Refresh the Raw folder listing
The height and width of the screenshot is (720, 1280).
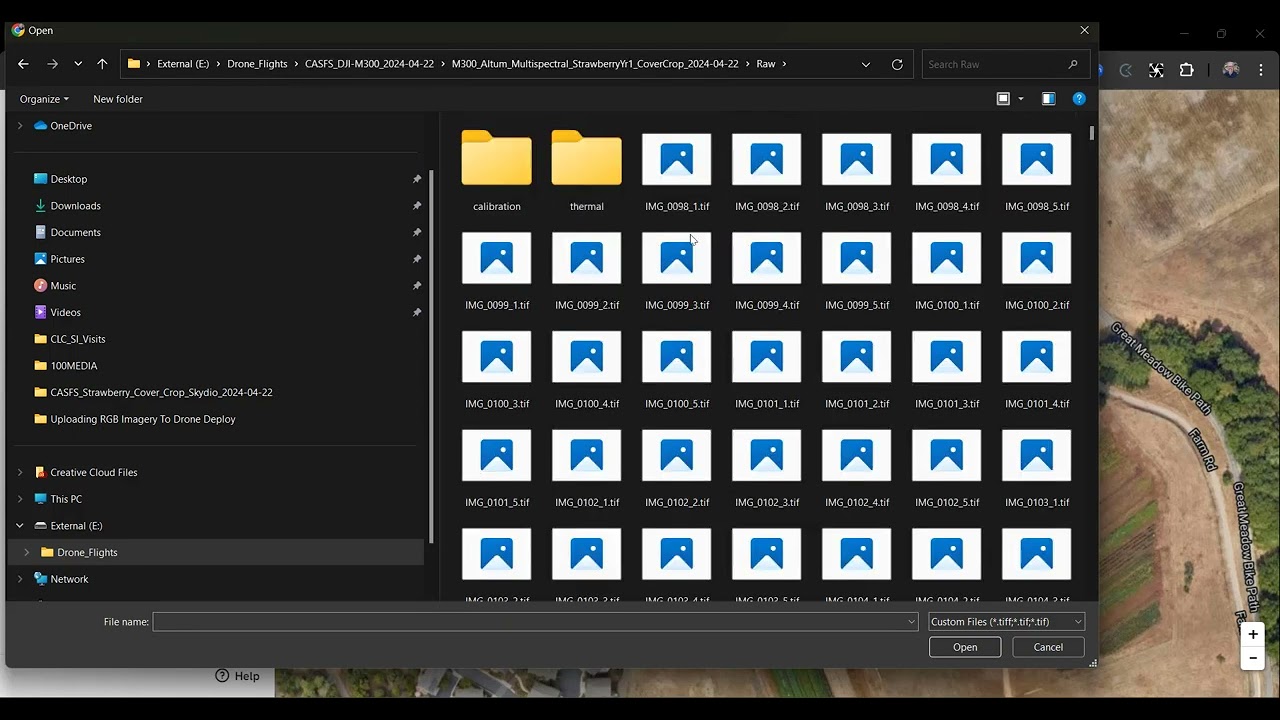[x=897, y=64]
